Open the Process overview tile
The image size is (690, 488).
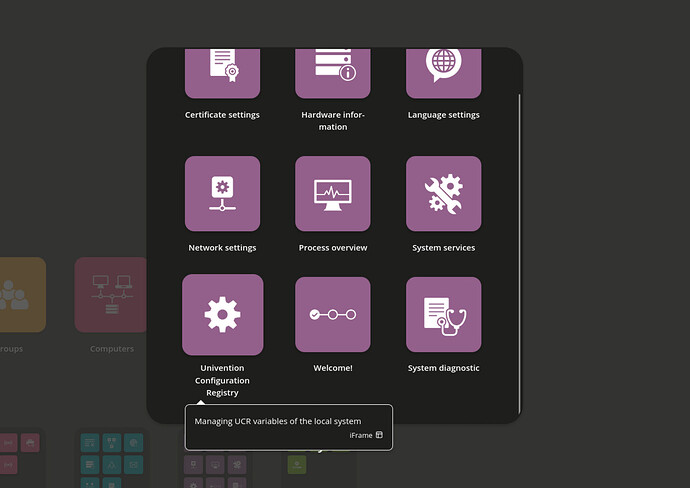(x=333, y=194)
